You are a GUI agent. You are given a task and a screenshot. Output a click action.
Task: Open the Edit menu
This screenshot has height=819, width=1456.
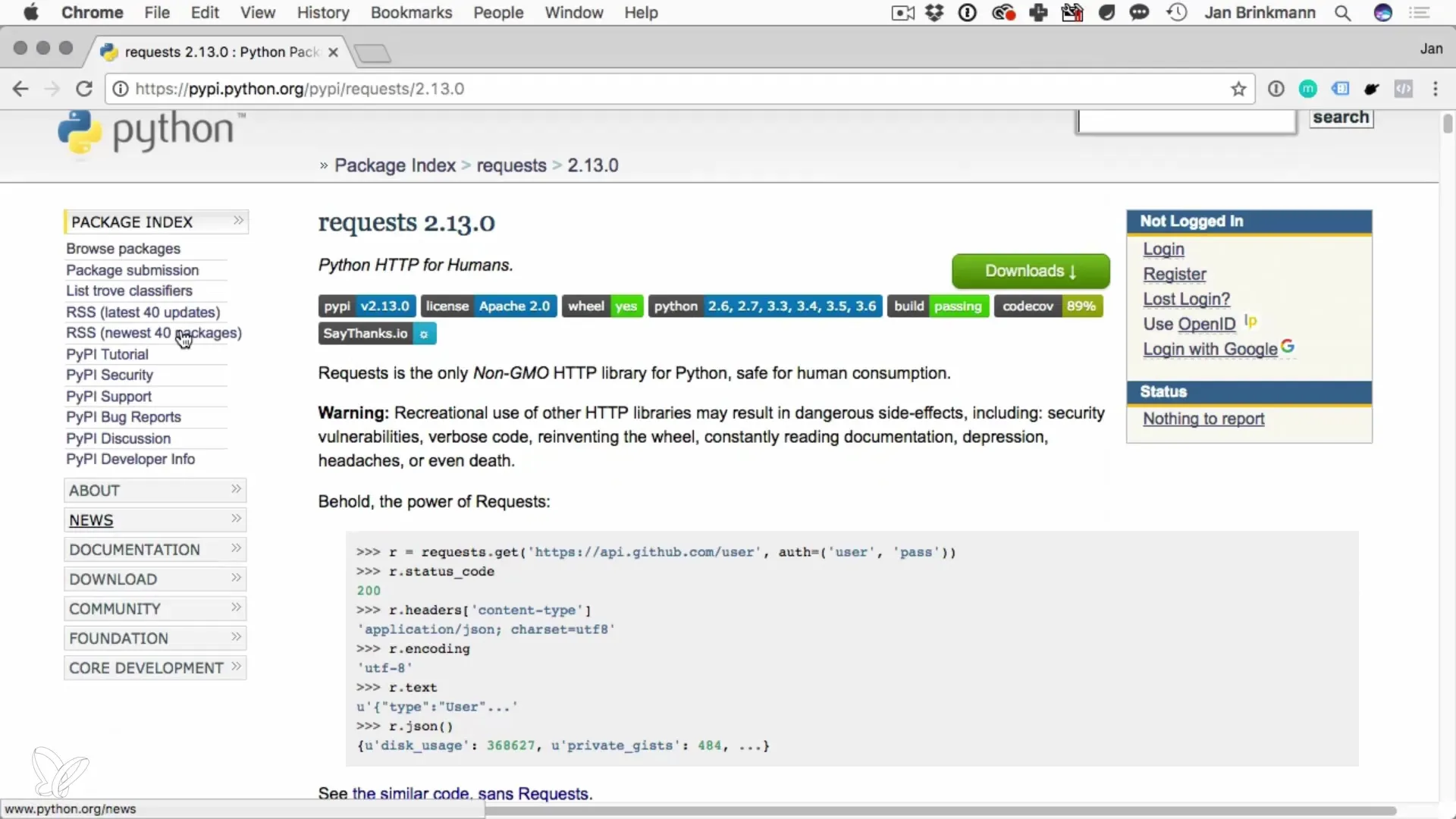point(205,12)
